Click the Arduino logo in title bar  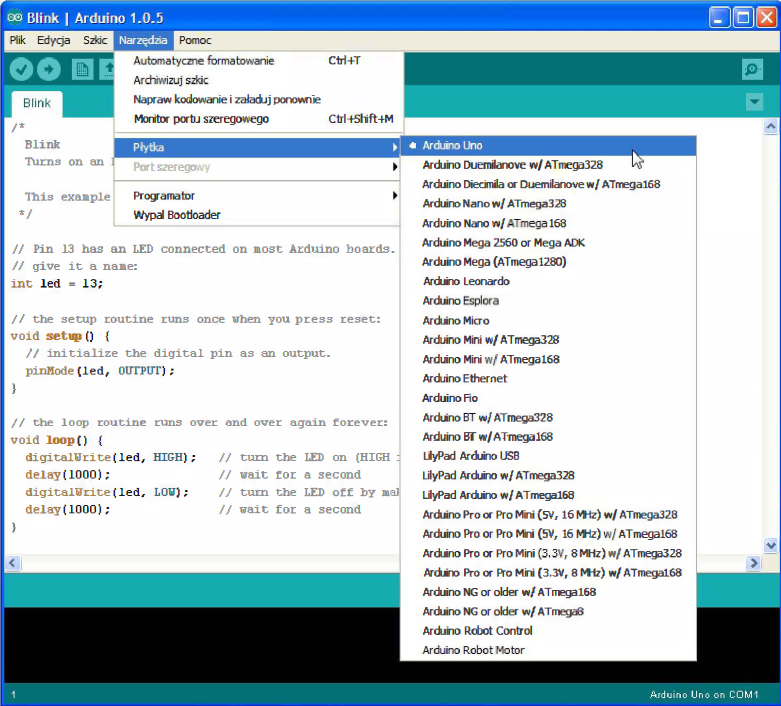[x=14, y=17]
